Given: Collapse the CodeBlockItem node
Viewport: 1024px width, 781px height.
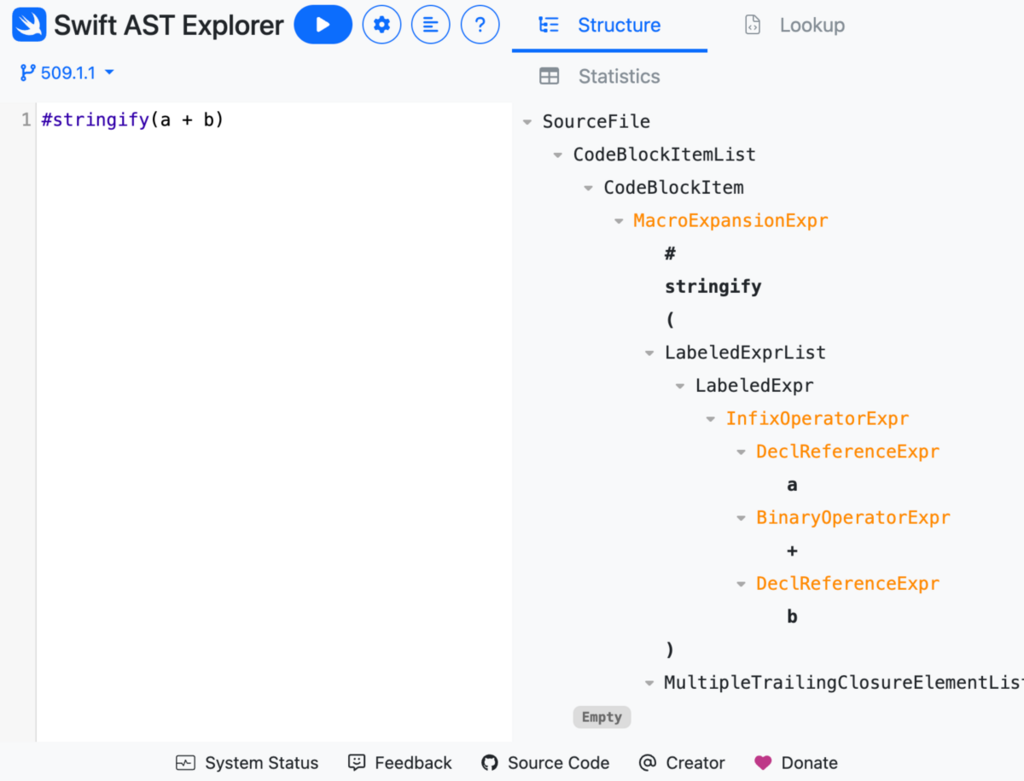Looking at the screenshot, I should 588,188.
